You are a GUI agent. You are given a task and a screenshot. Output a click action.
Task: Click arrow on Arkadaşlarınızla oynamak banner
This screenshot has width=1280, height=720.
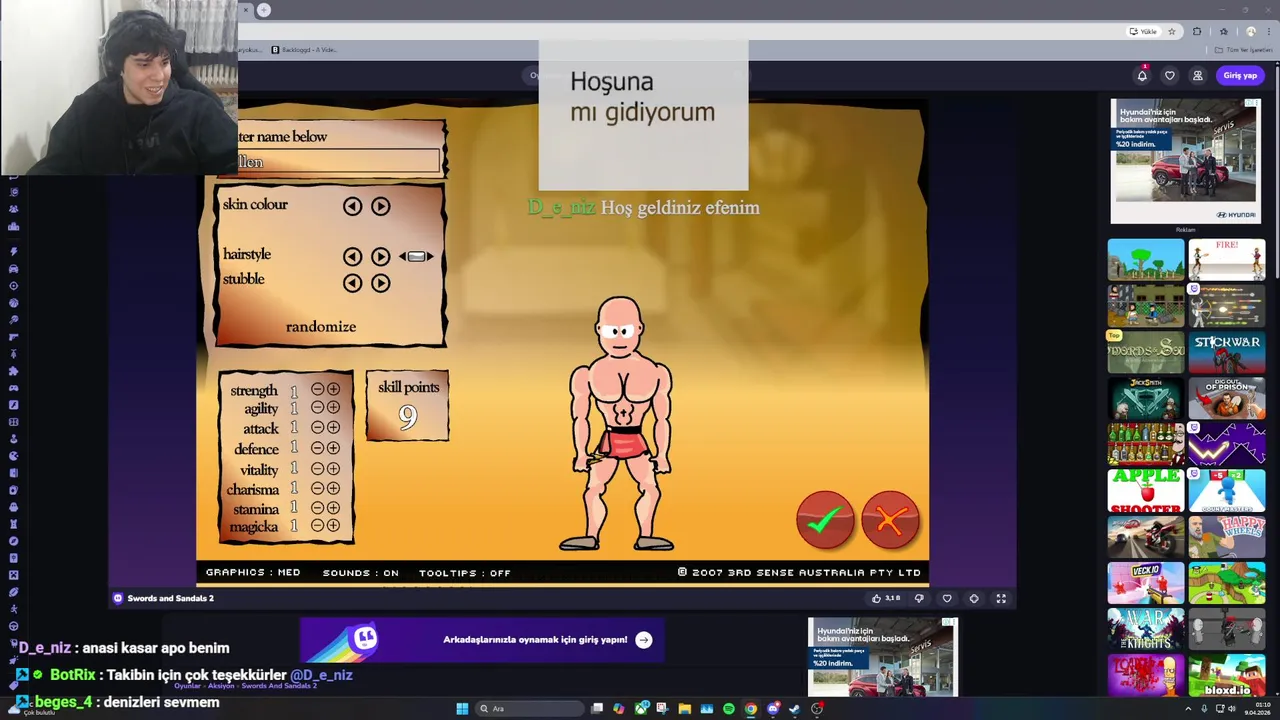644,640
